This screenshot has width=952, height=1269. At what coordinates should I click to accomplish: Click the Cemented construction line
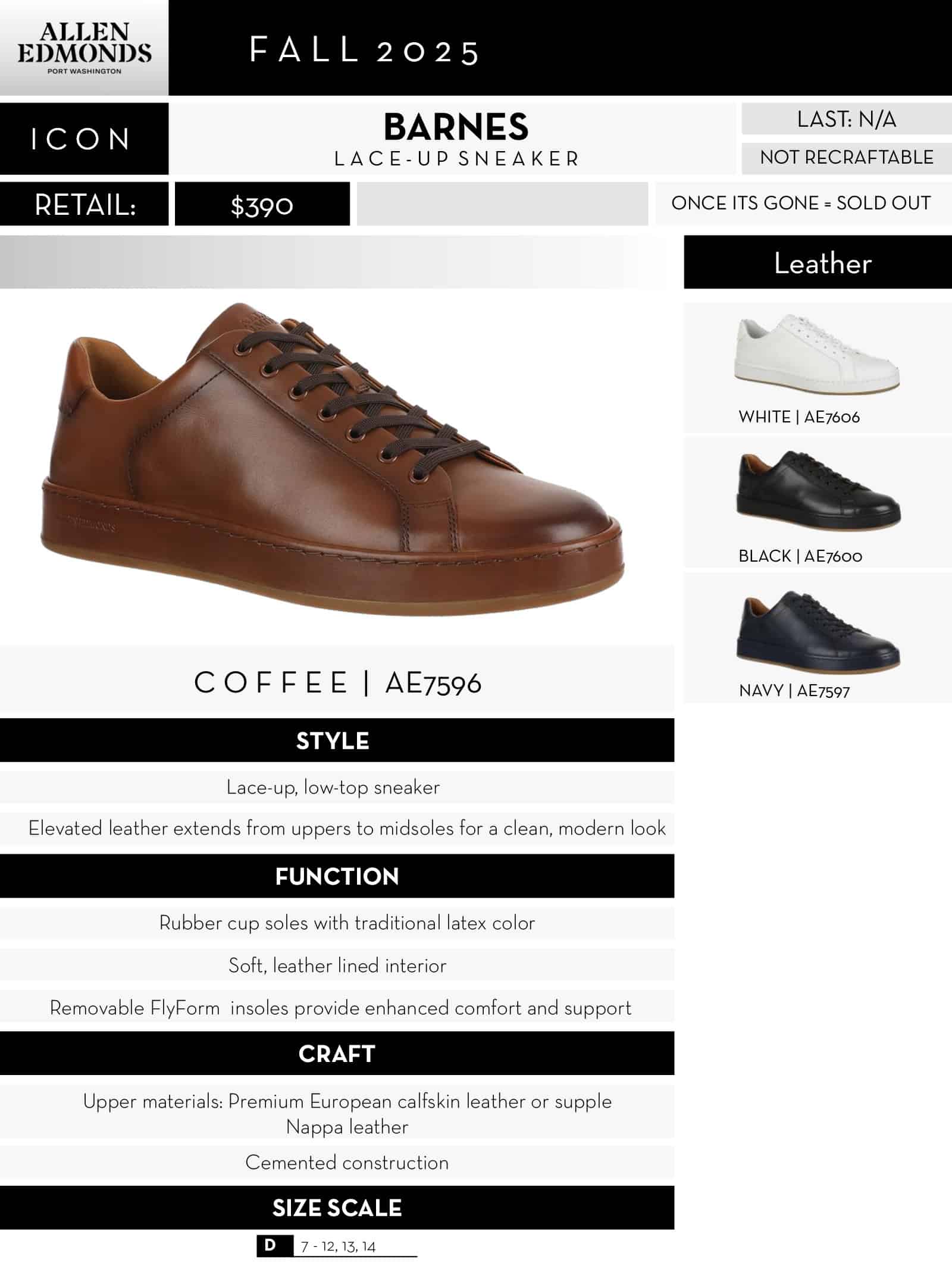coord(347,1162)
